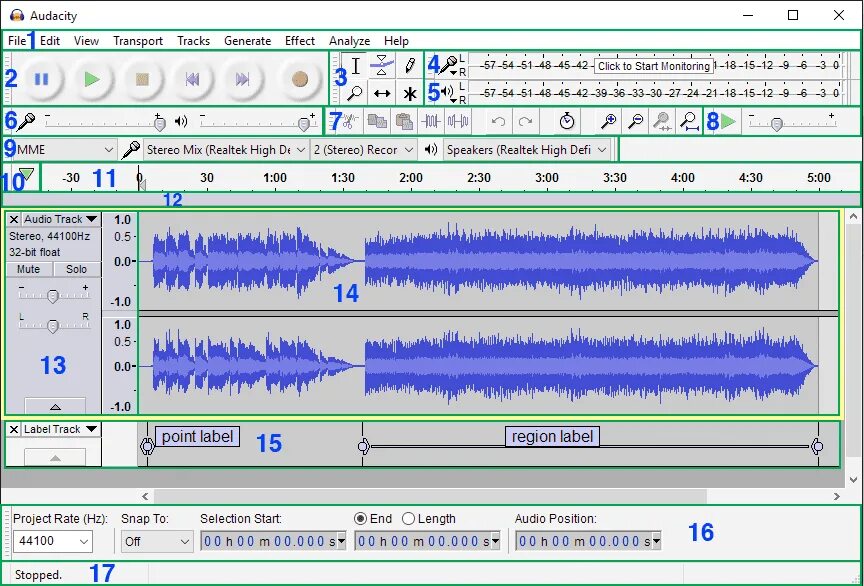Click the Audio Track gain slider

click(x=53, y=296)
